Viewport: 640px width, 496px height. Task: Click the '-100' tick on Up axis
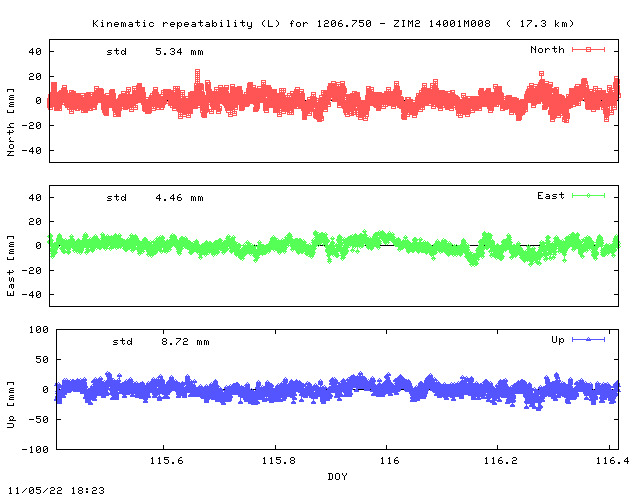click(35, 449)
